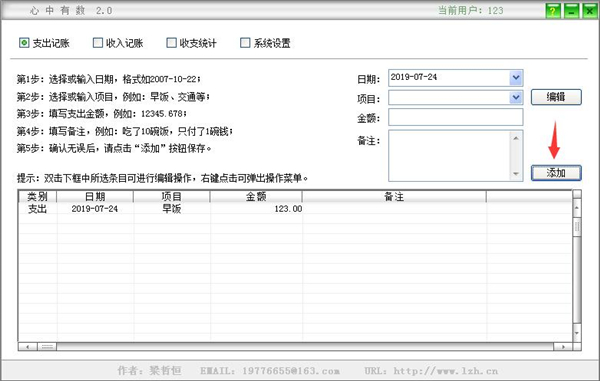Image resolution: width=600 pixels, height=381 pixels.
Task: Open the 系统设置 option
Action: [265, 43]
